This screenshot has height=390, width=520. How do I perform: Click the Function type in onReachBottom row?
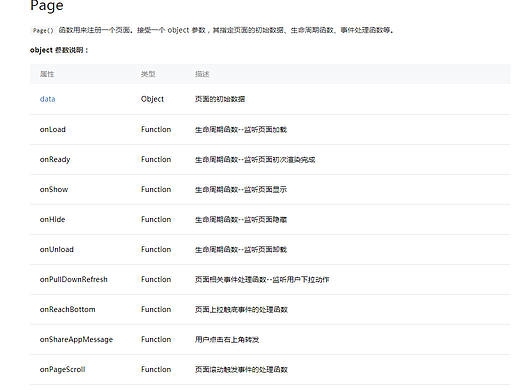click(x=156, y=309)
